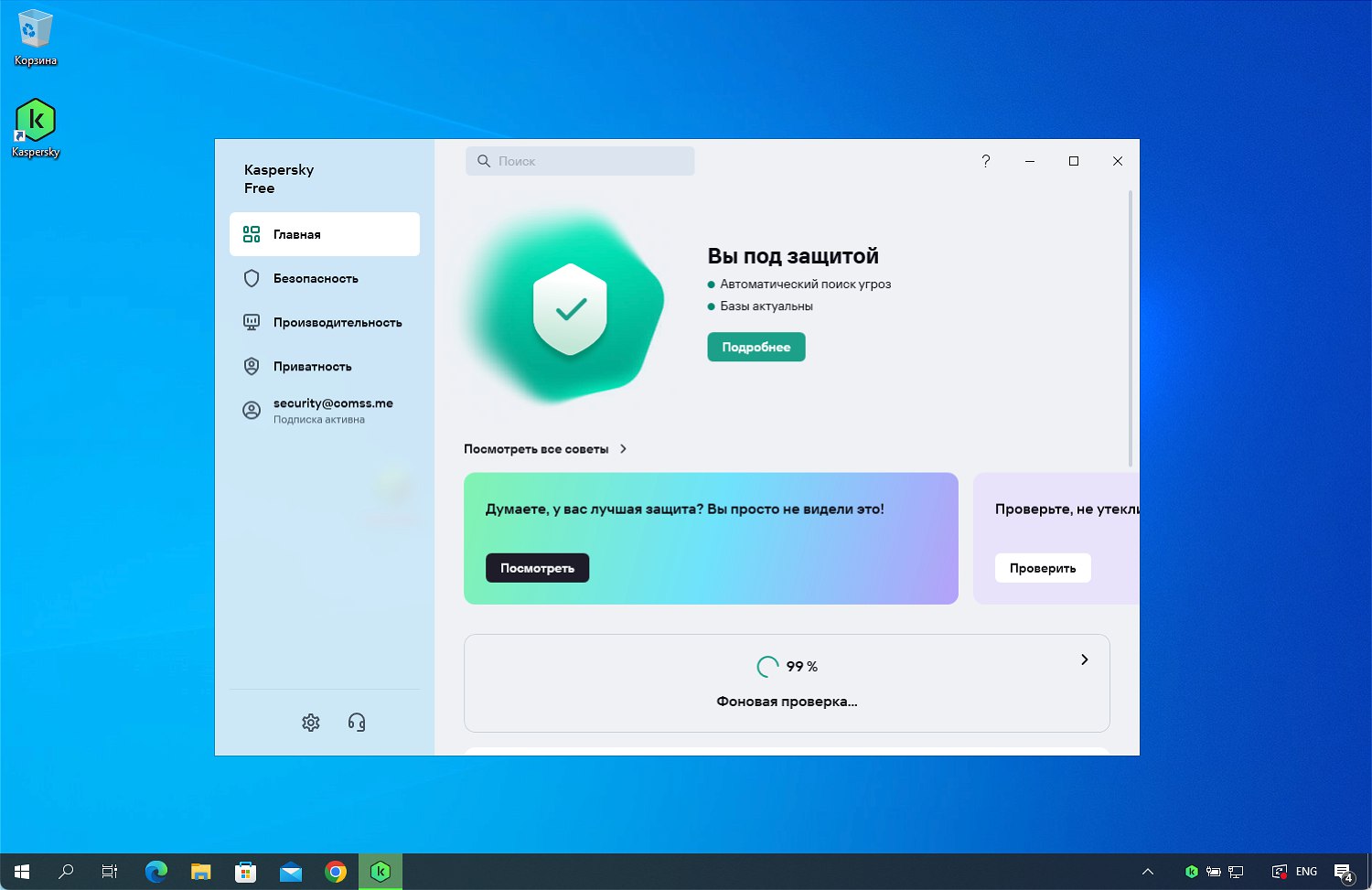Switch input language via ENG indicator
The height and width of the screenshot is (890, 1372).
[1306, 872]
